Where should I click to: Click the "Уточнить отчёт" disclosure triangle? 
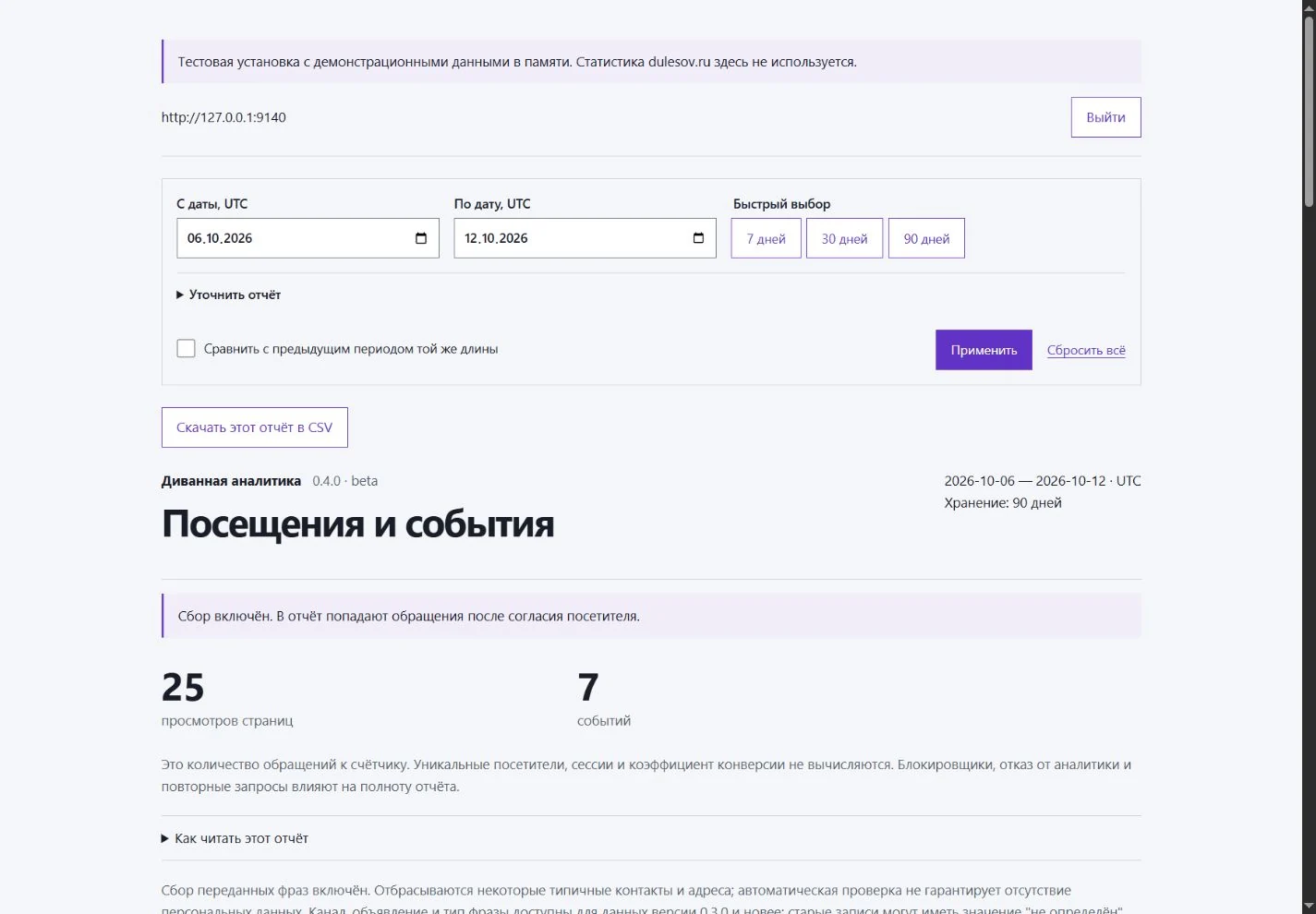pyautogui.click(x=180, y=295)
